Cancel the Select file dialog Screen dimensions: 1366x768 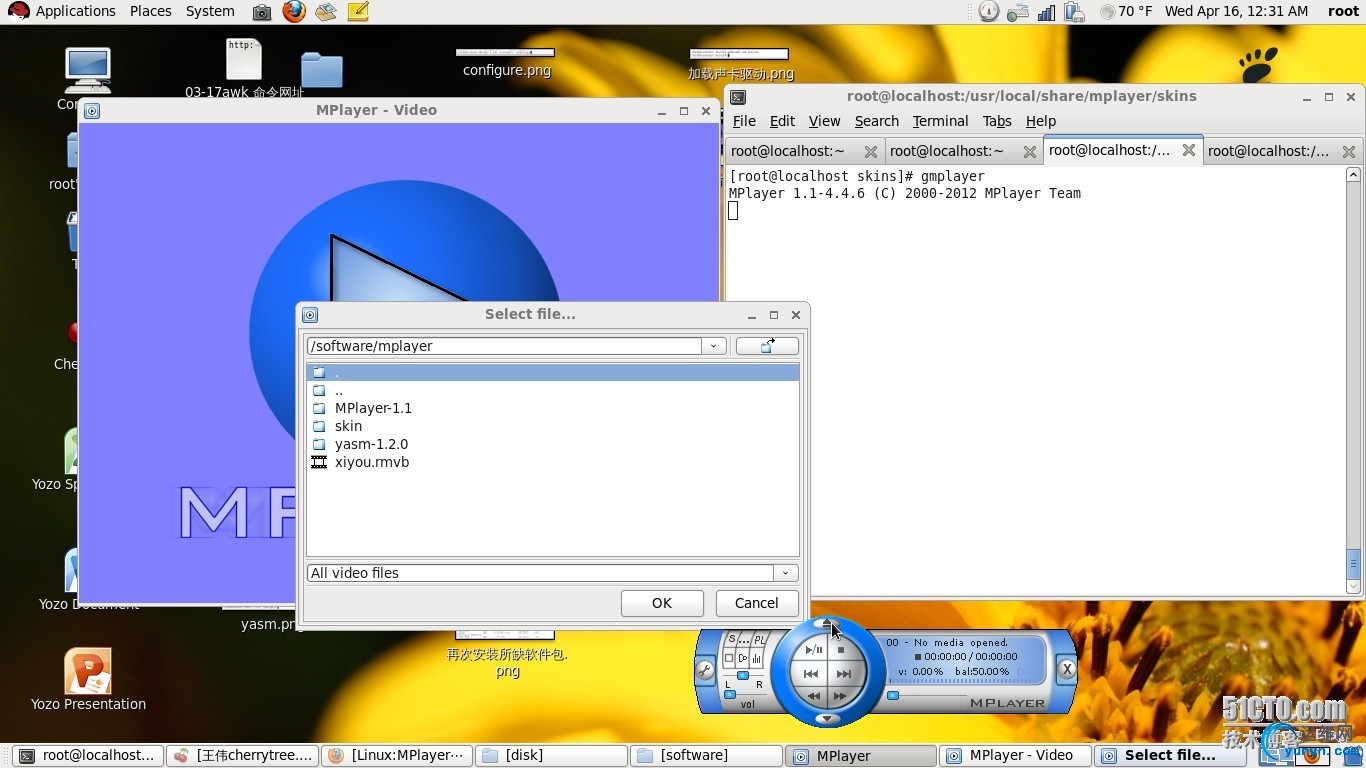(x=757, y=603)
